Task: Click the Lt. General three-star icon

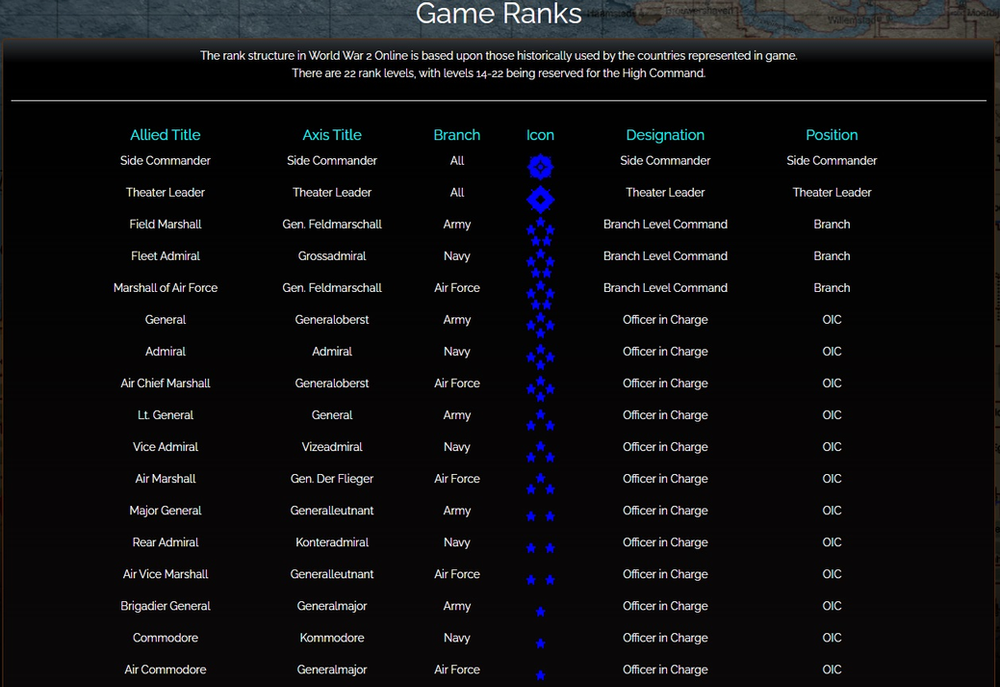Action: click(540, 420)
